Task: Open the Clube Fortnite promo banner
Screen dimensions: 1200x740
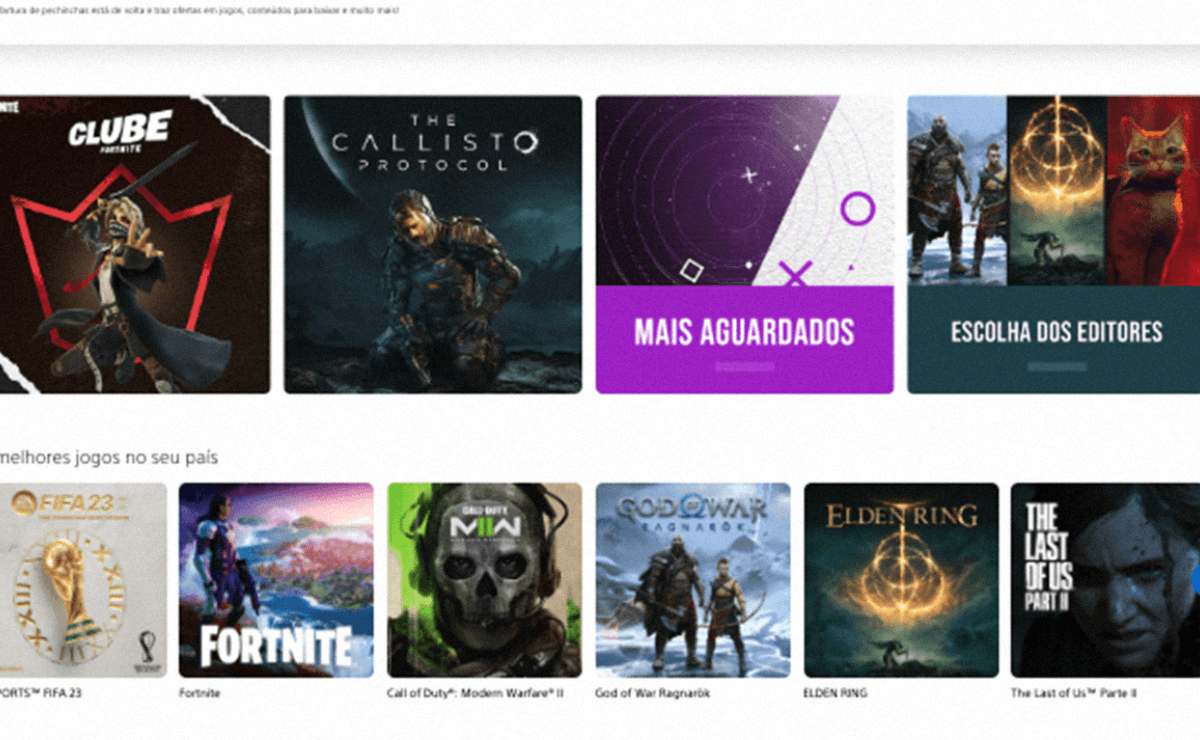Action: pyautogui.click(x=134, y=244)
